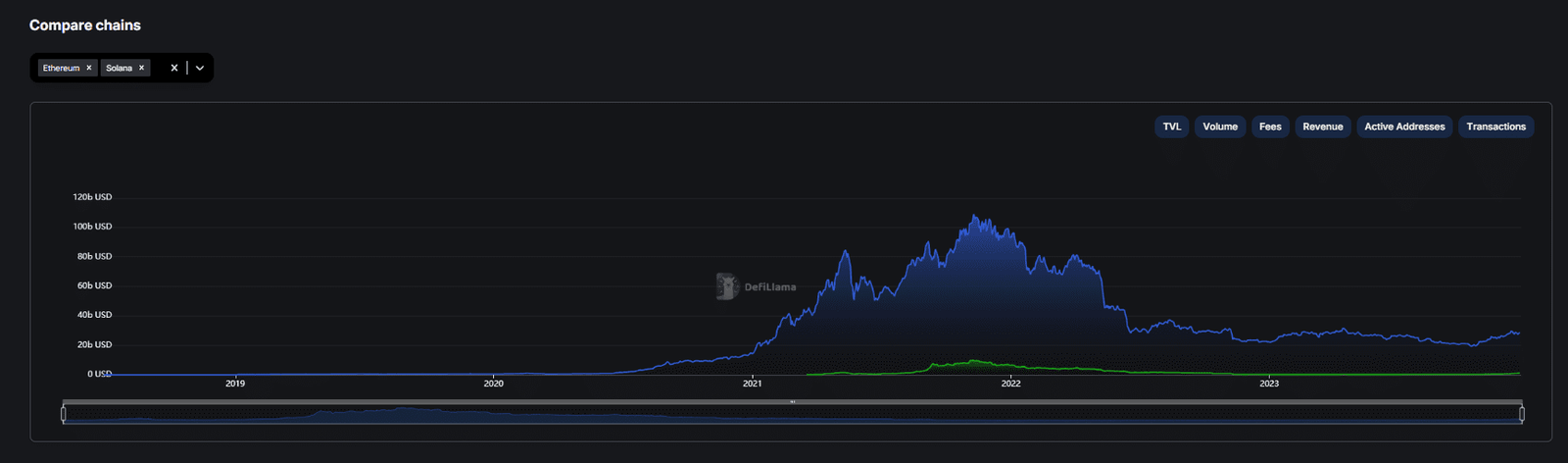1568x463 pixels.
Task: Toggle the Fees metric
Action: click(1270, 127)
